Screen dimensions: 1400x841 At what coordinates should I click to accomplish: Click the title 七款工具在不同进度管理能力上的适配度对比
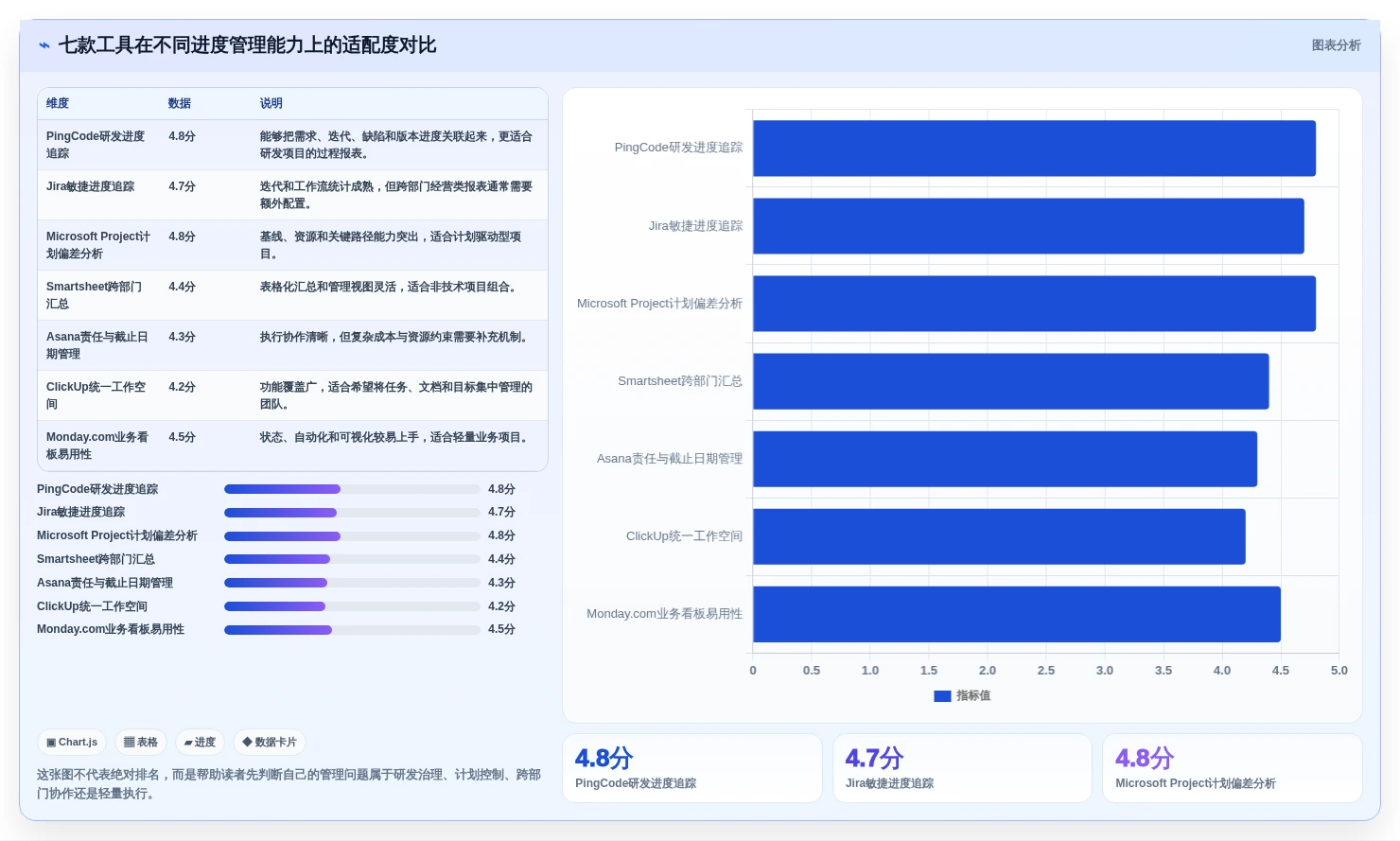(248, 45)
